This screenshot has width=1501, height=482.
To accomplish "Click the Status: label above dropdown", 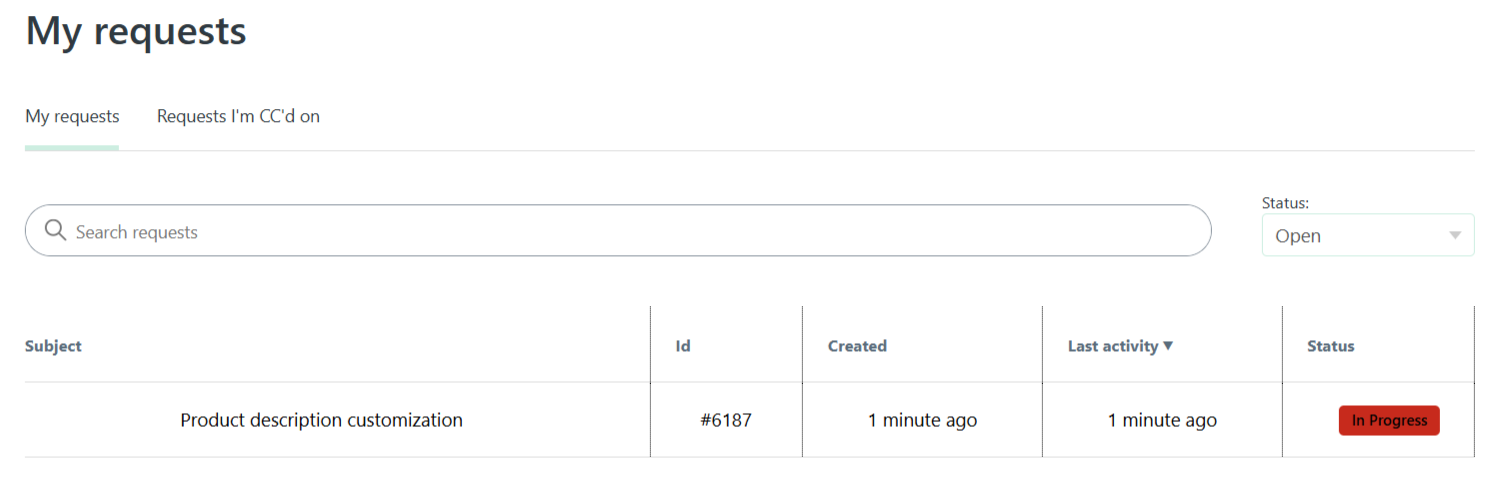I will 1285,203.
